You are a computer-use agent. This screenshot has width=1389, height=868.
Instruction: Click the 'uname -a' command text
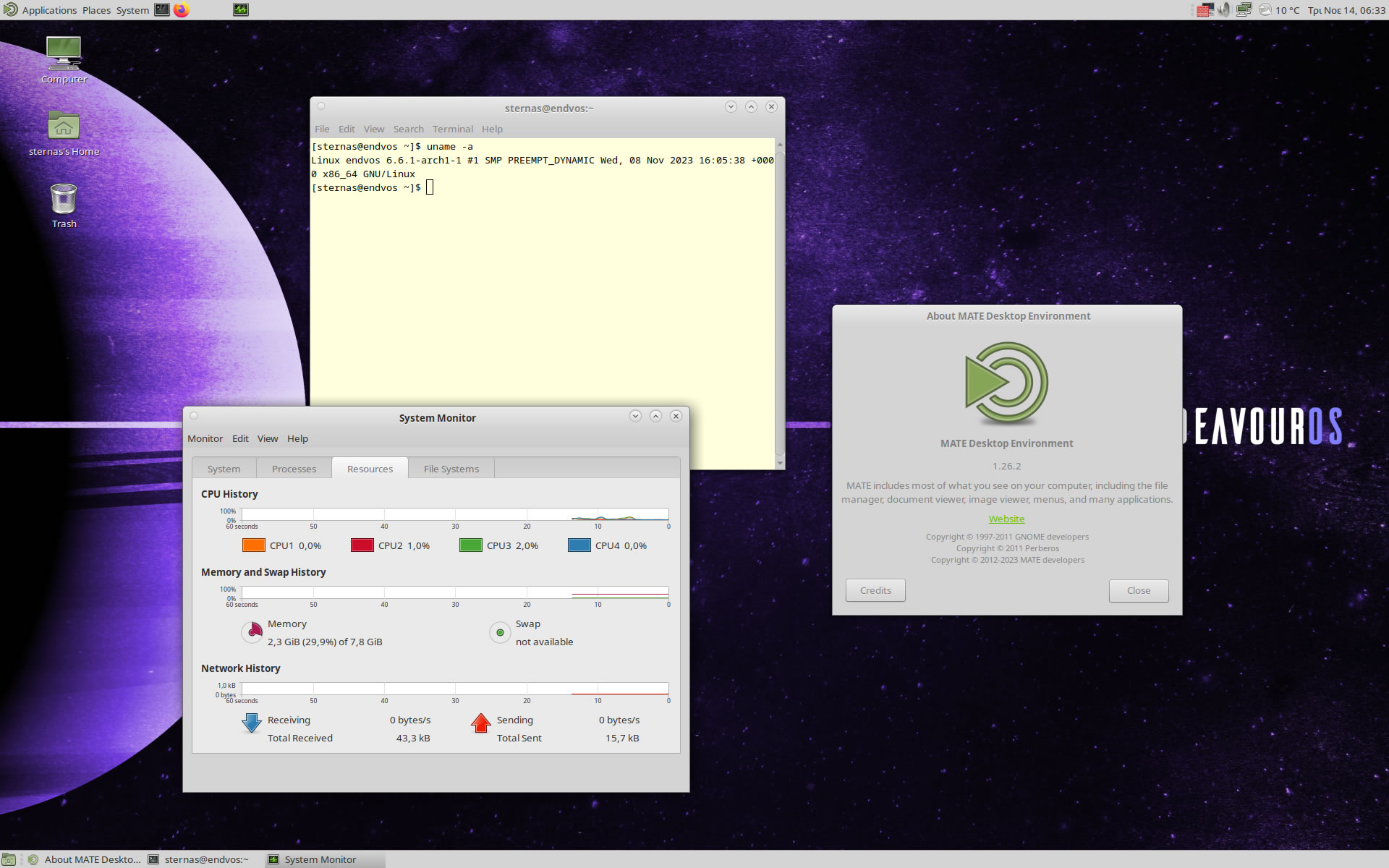point(449,146)
